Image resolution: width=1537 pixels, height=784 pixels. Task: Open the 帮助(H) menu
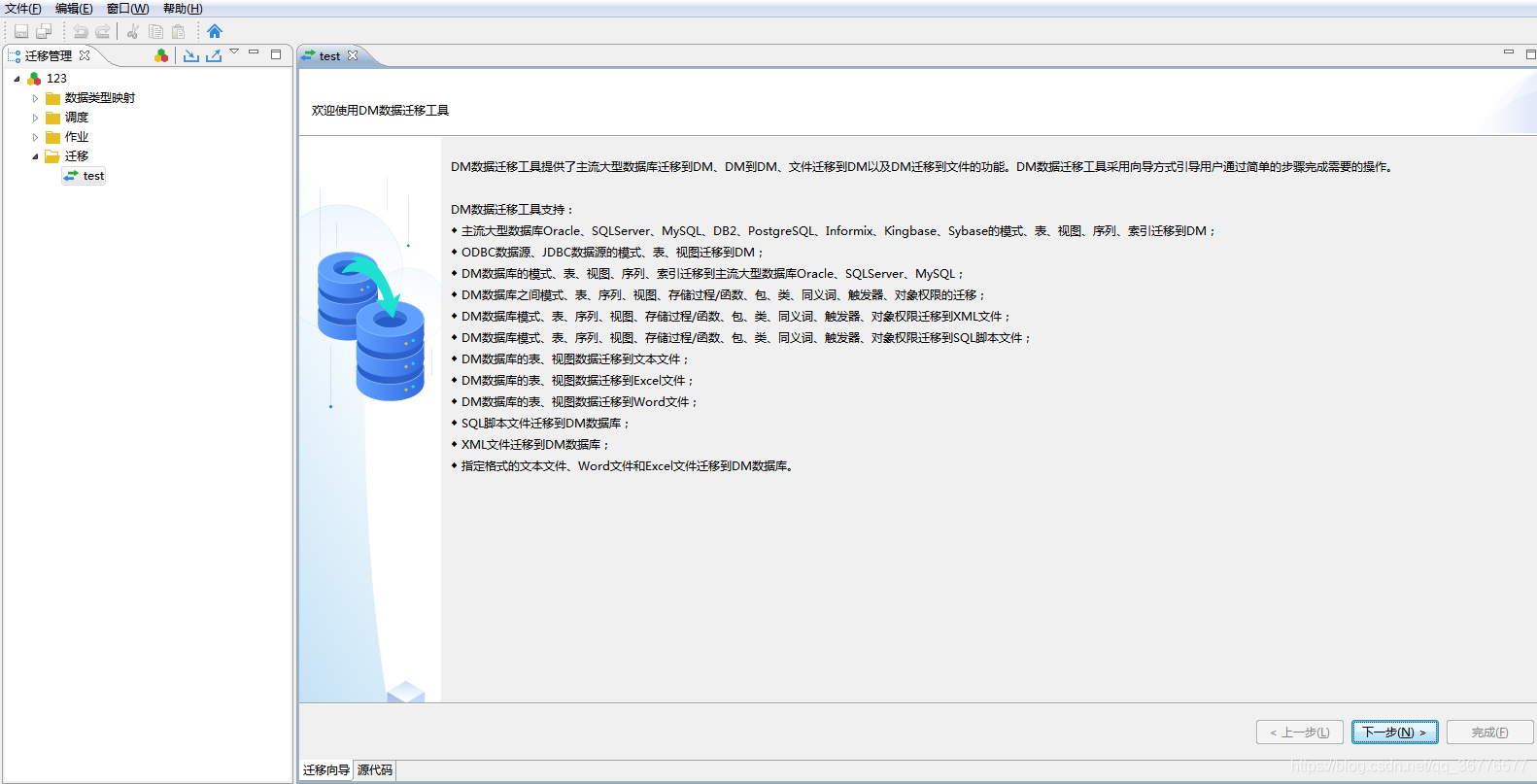[183, 9]
